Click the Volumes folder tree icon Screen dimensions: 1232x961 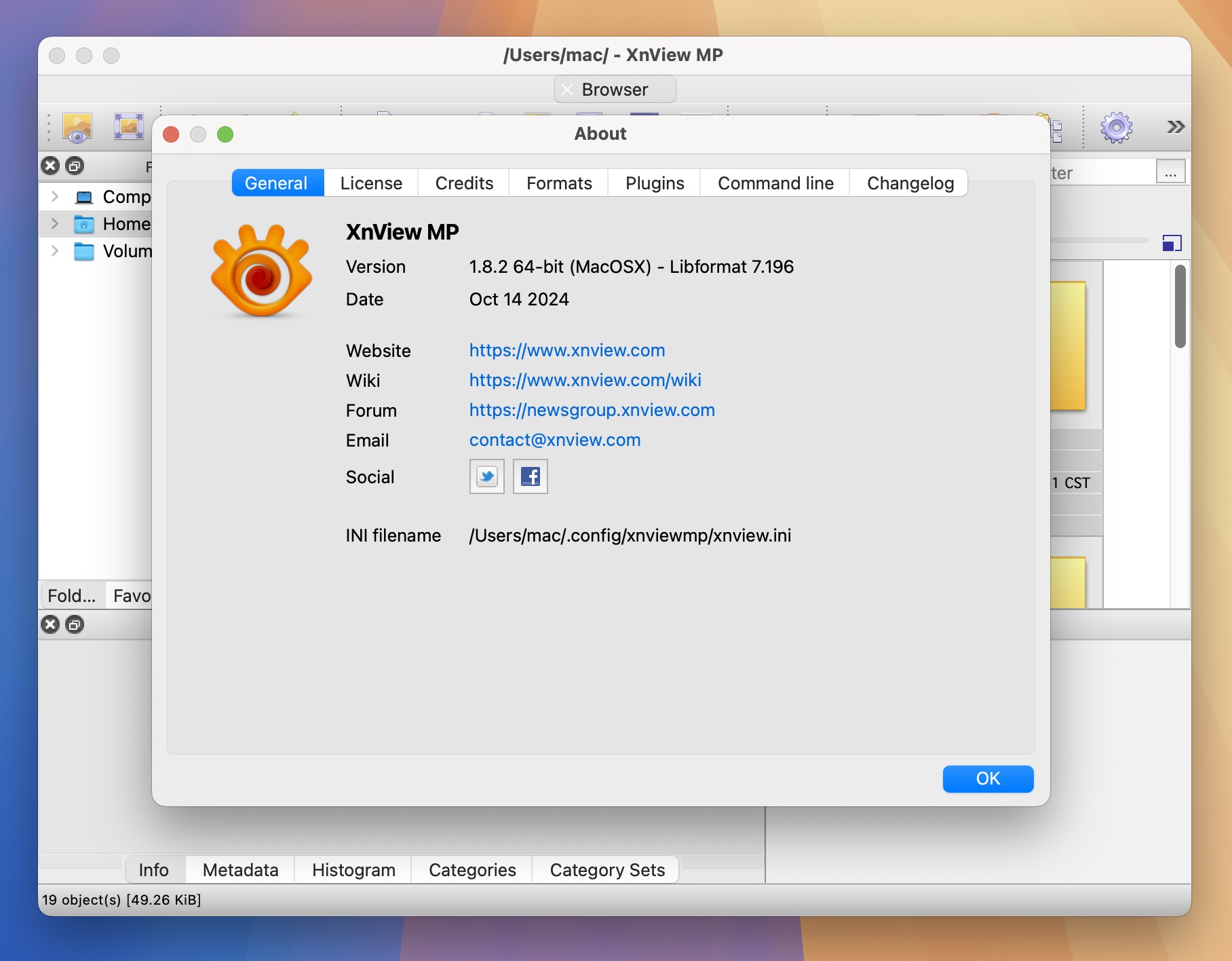tap(84, 251)
